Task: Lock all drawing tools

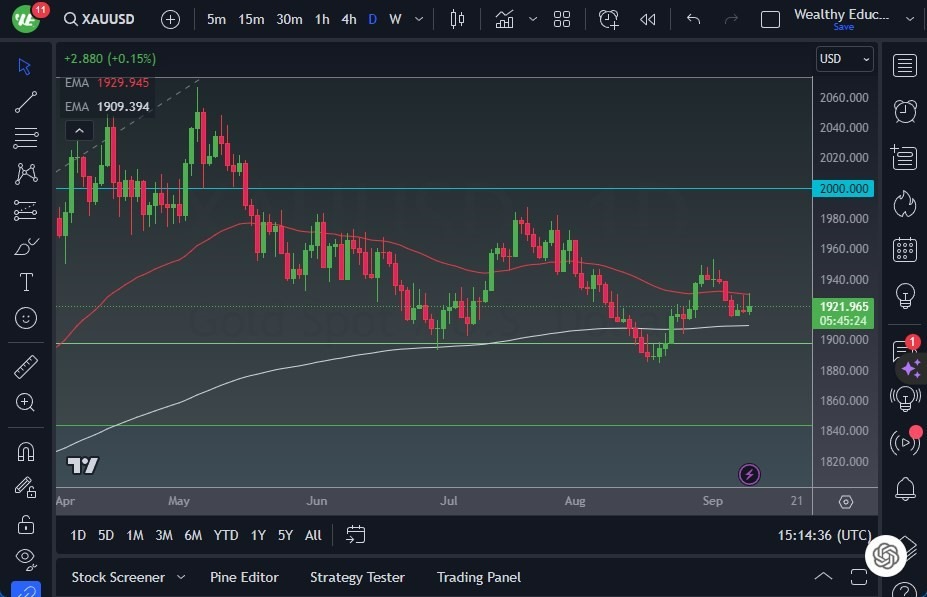Action: point(25,523)
